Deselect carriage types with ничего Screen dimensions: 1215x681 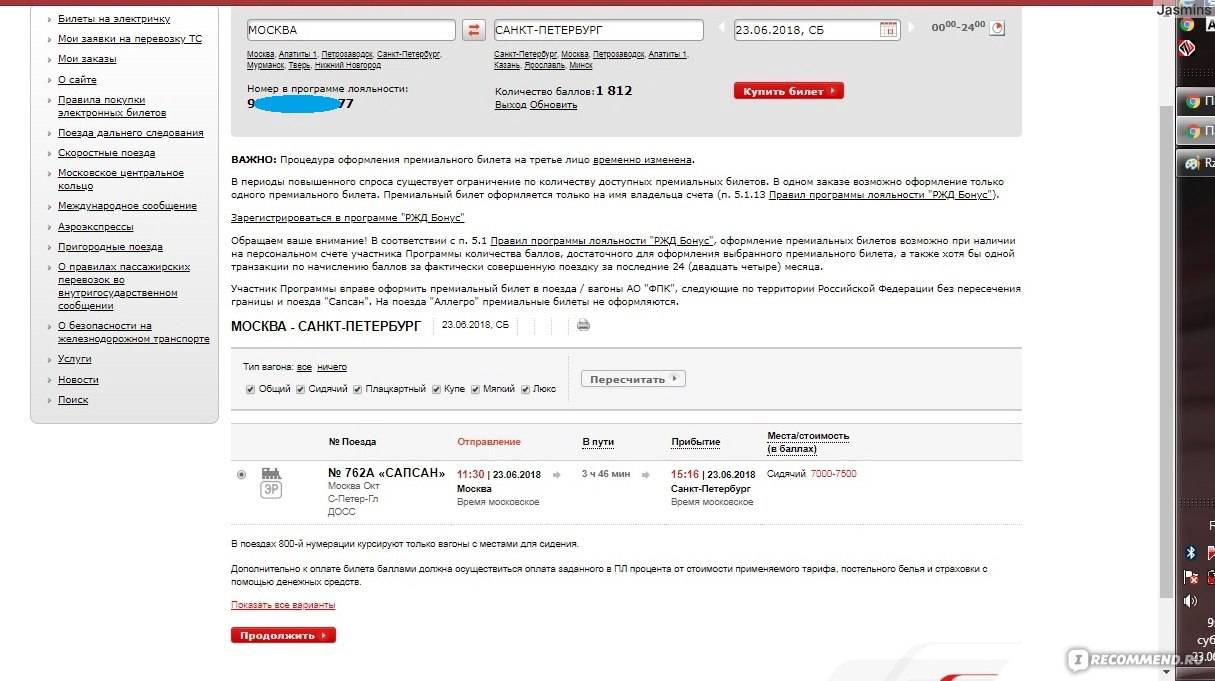[332, 367]
